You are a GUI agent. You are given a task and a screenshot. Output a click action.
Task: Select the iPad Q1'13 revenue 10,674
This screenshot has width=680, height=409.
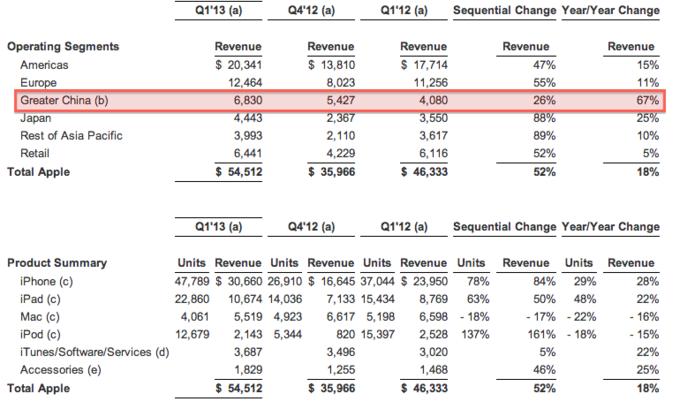coord(245,299)
